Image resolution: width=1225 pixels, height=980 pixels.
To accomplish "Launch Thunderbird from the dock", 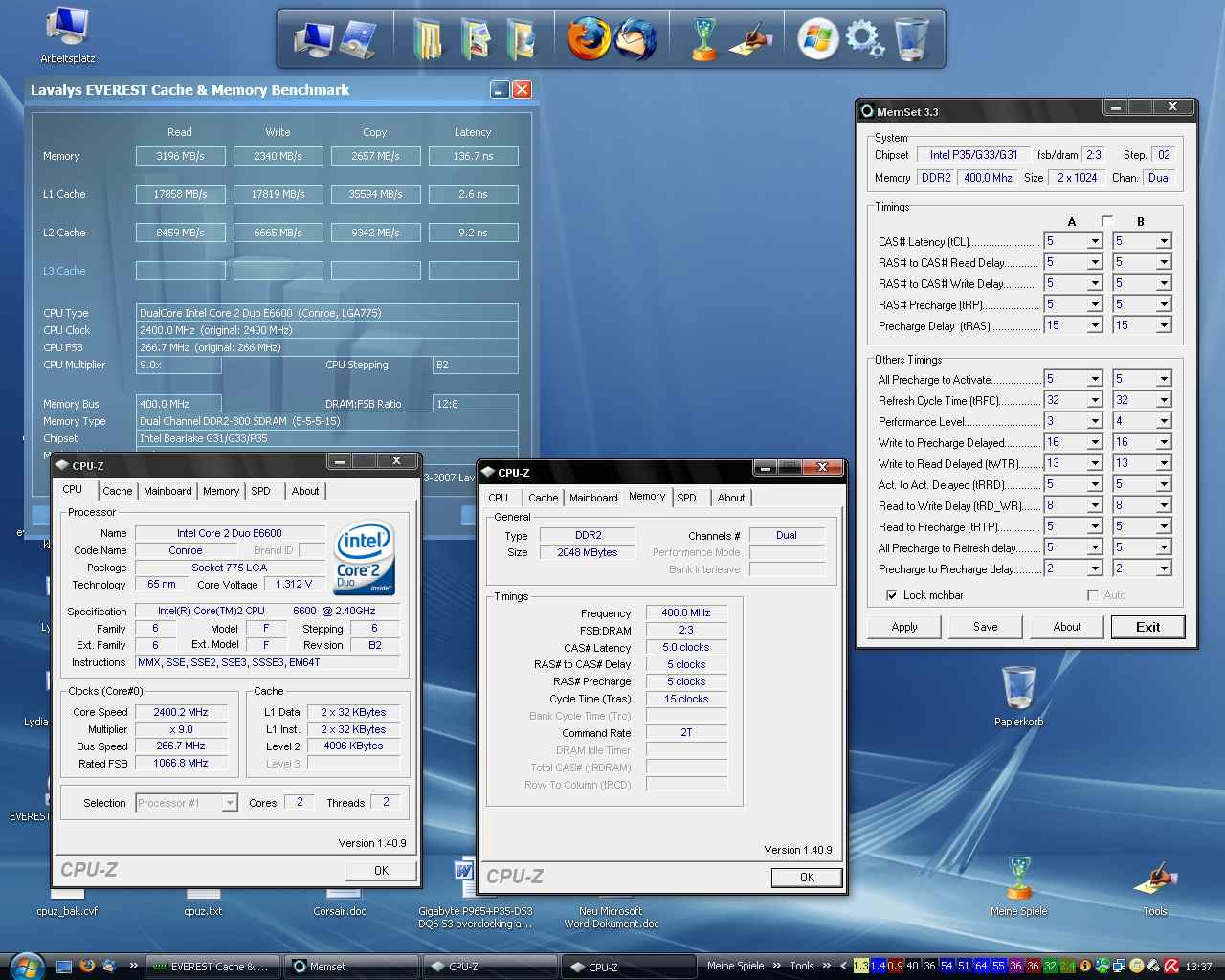I will (x=635, y=39).
